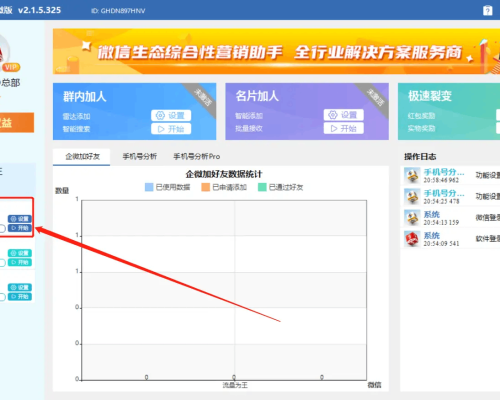
Task: Open the 手机号分析Pro tab
Action: coord(197,157)
